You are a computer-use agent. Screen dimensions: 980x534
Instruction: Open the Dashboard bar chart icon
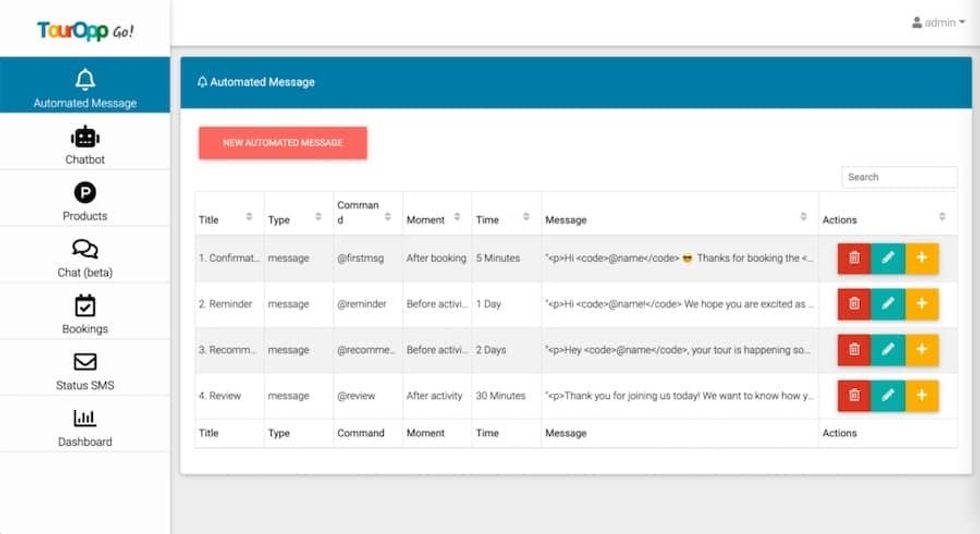(85, 418)
